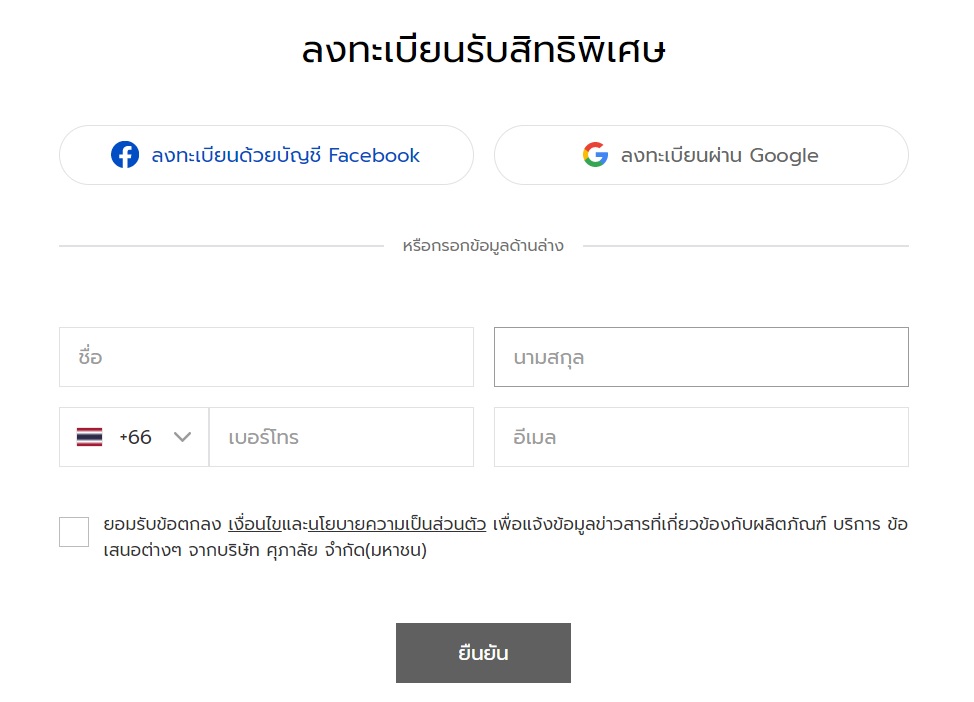974x702 pixels.
Task: Click the หรือกรอกข้อมูลด้านล่าง divider text
Action: click(x=483, y=246)
